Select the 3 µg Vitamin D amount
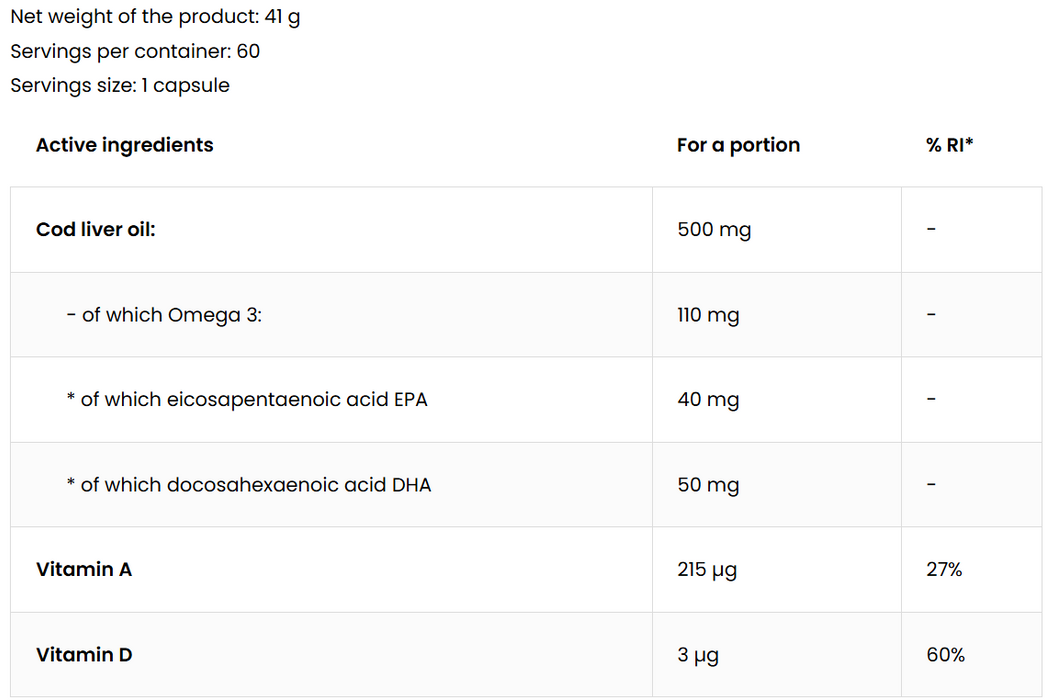Screen dimensions: 1046x700 698,655
